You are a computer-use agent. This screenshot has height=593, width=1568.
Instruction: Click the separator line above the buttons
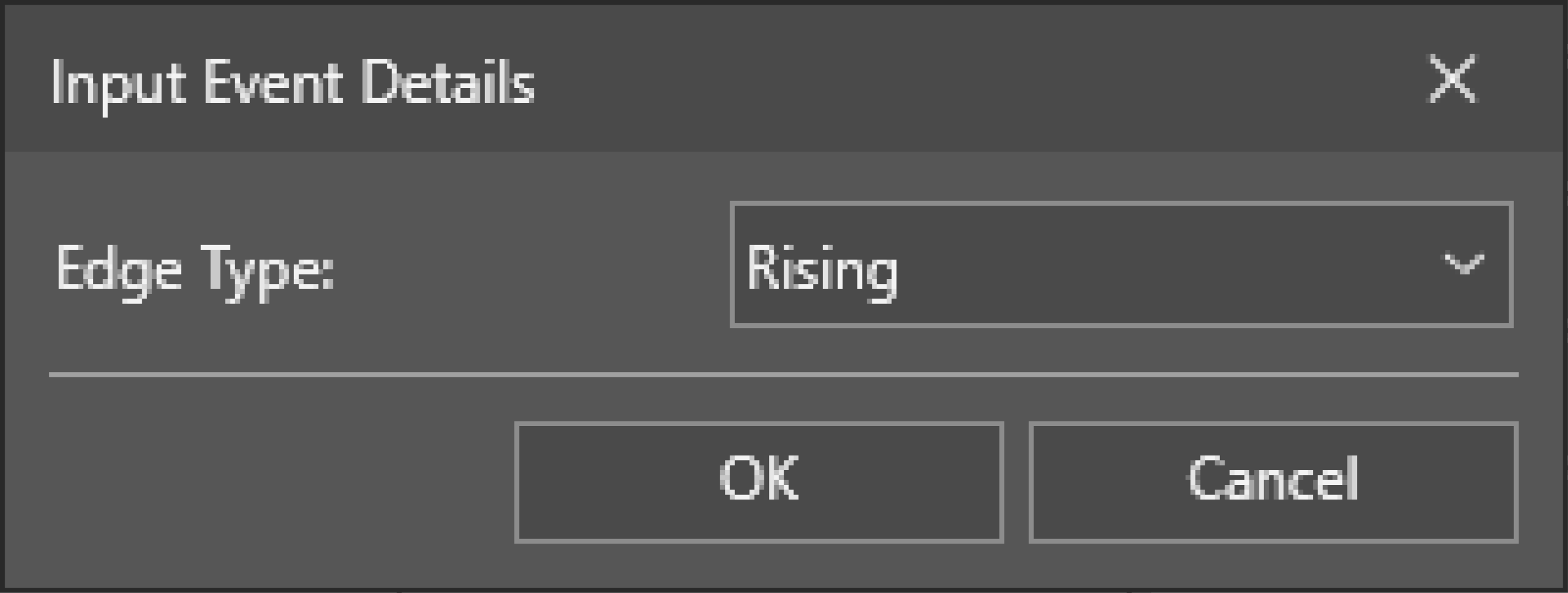tap(783, 374)
